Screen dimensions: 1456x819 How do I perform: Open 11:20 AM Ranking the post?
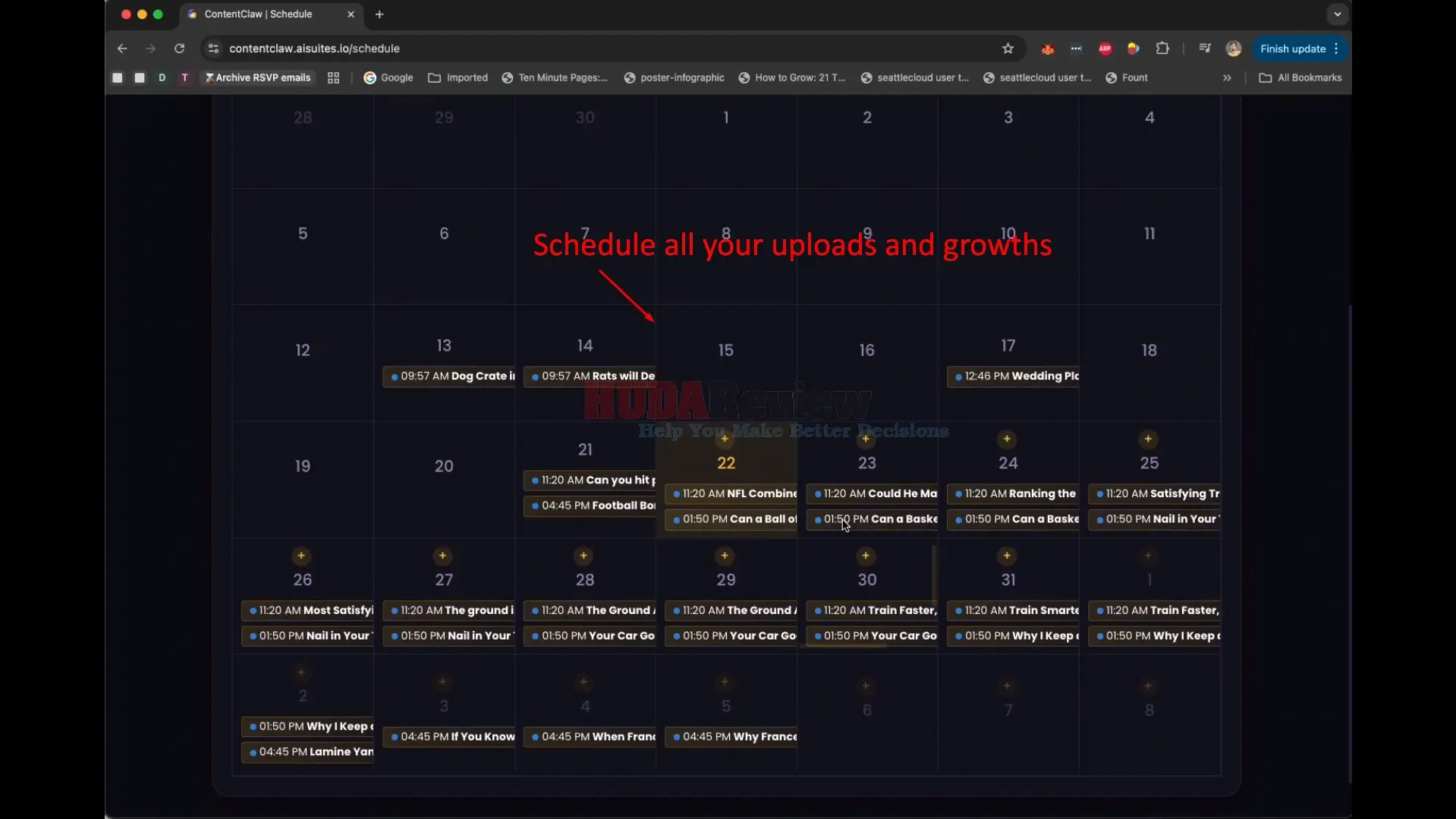1013,494
